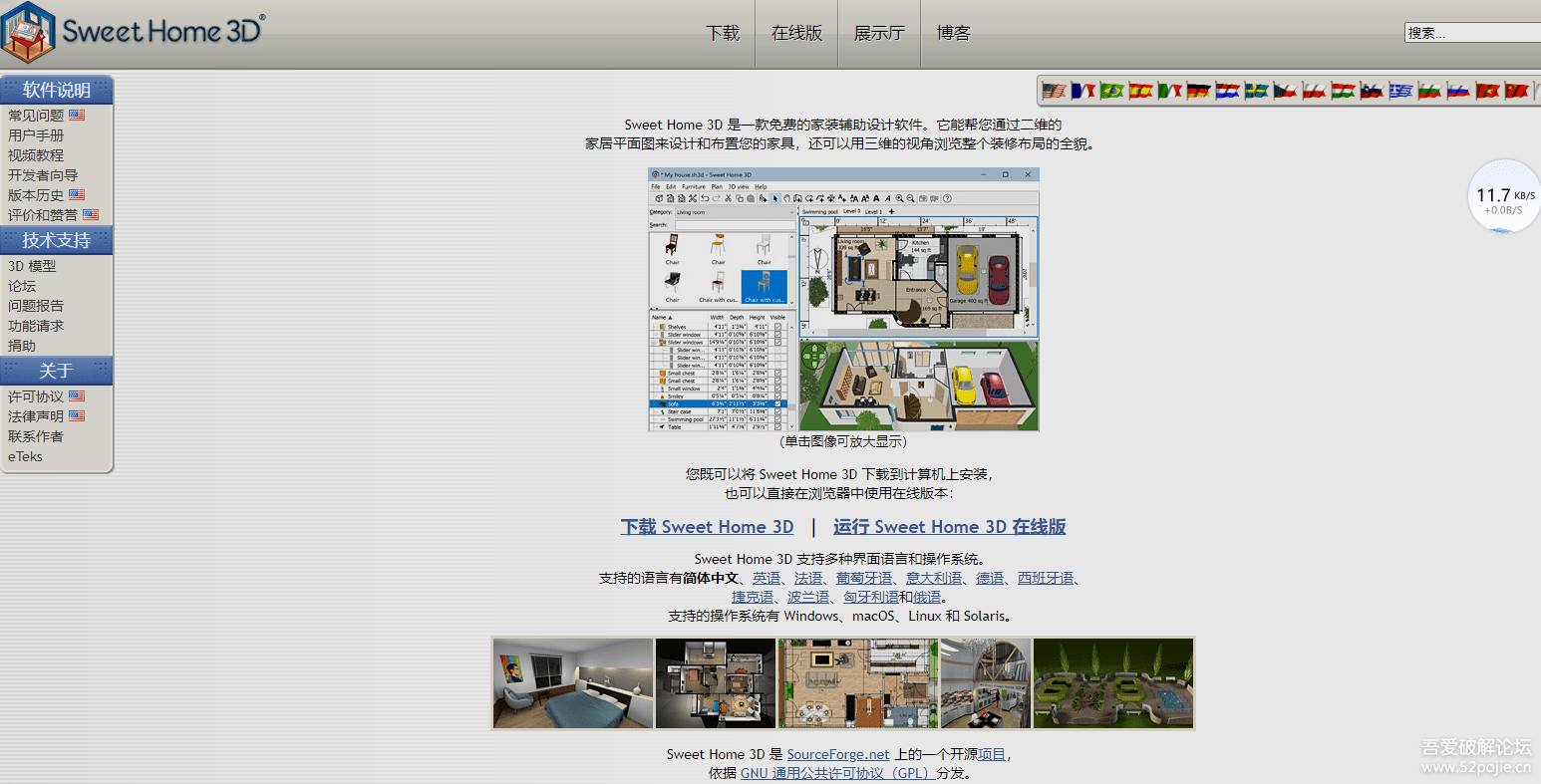This screenshot has width=1541, height=784.
Task: Open the GNU 通用公共许可协议 (GPL) link
Action: pyautogui.click(x=838, y=773)
